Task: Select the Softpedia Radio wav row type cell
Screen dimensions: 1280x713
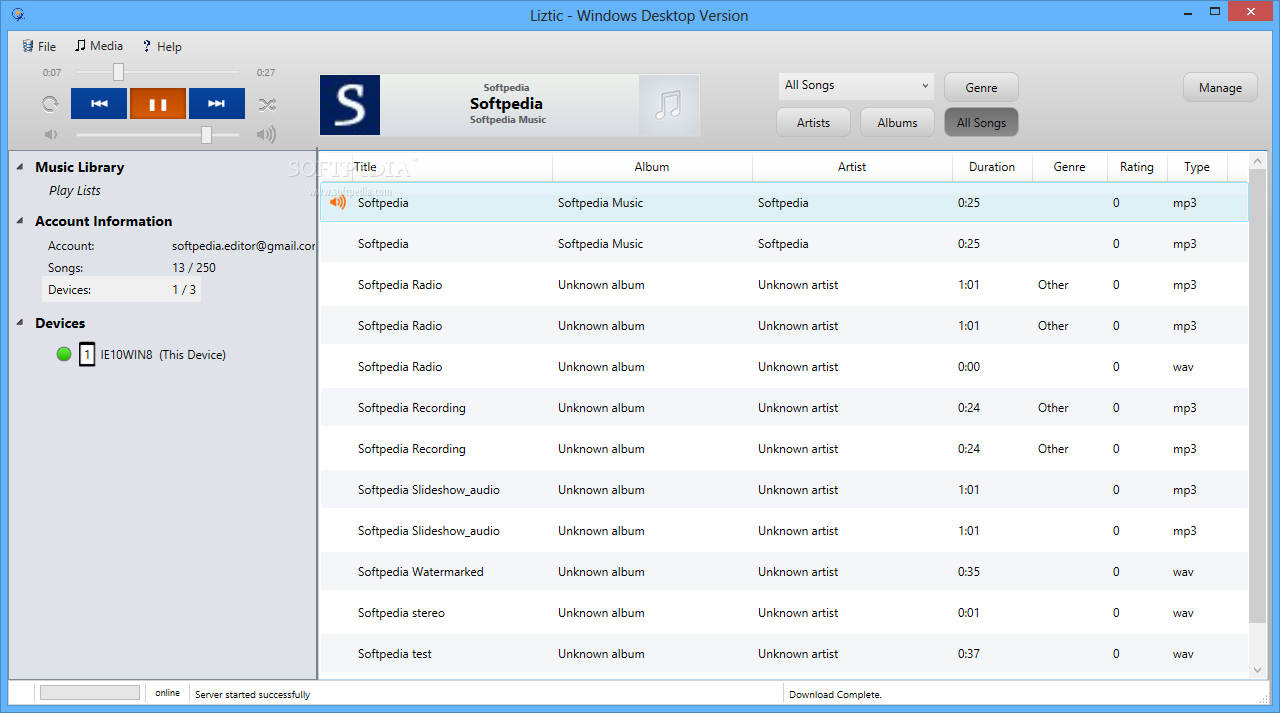Action: tap(1184, 367)
